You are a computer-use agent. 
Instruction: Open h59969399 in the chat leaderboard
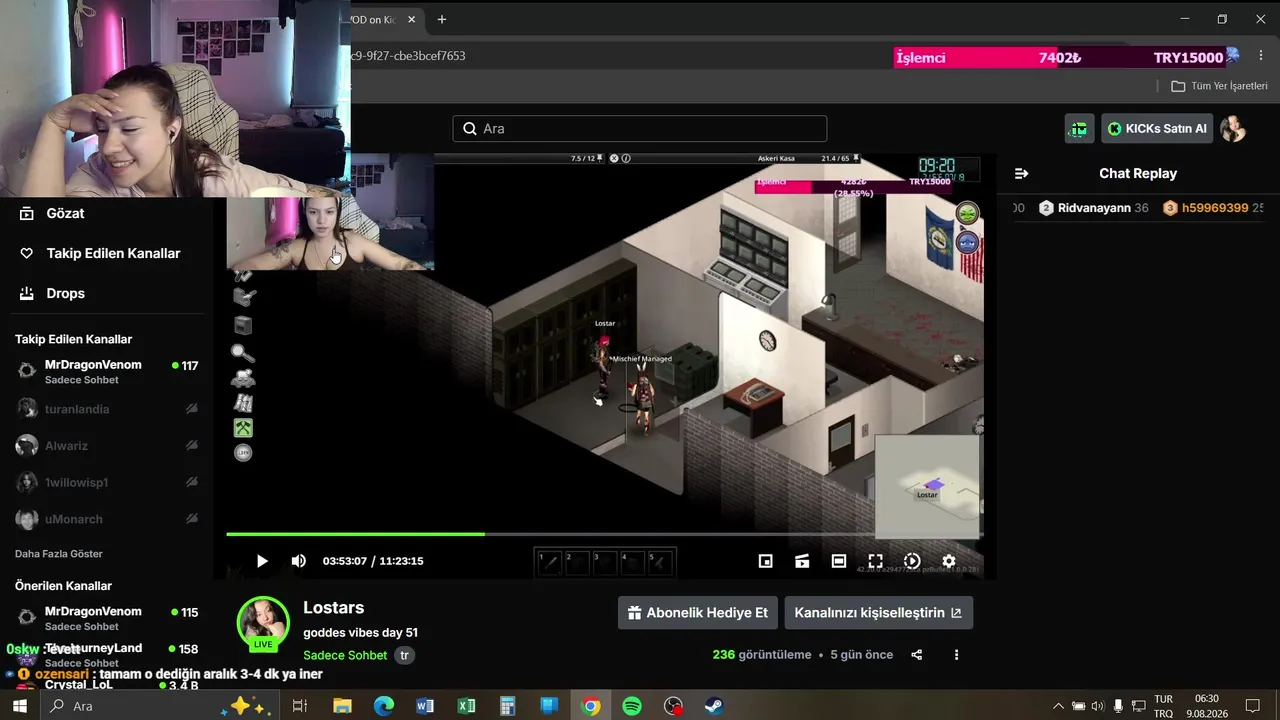(1214, 208)
